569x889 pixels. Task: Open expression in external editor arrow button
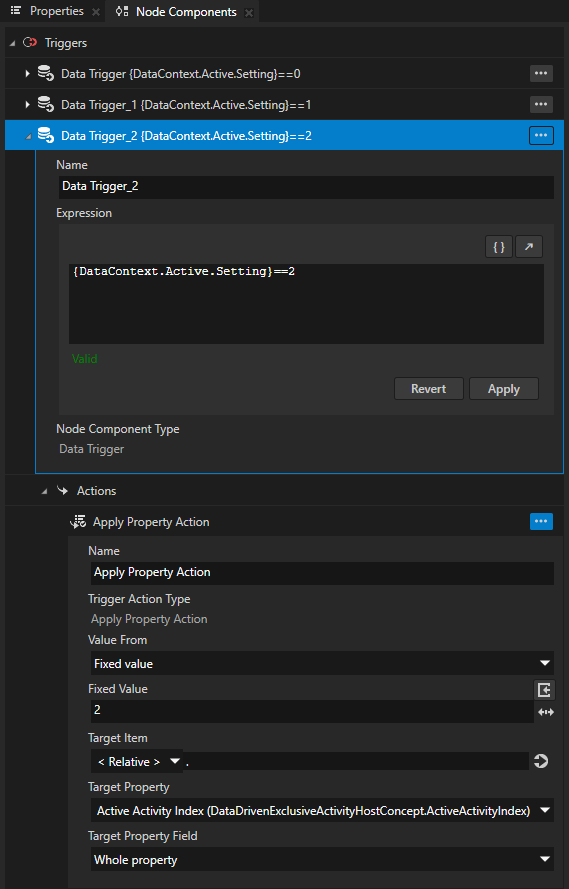point(529,247)
